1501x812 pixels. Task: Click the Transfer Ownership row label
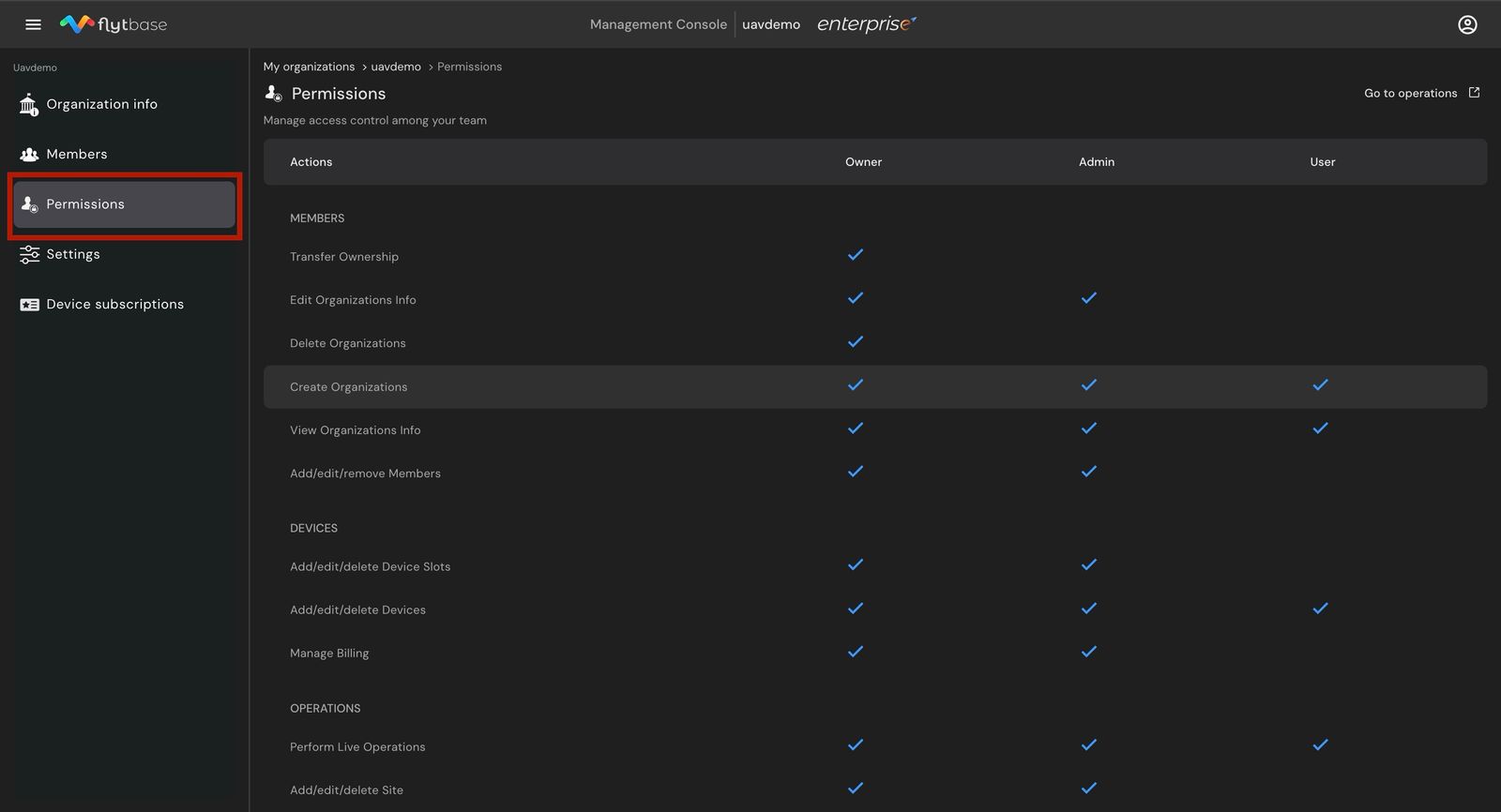pyautogui.click(x=344, y=257)
